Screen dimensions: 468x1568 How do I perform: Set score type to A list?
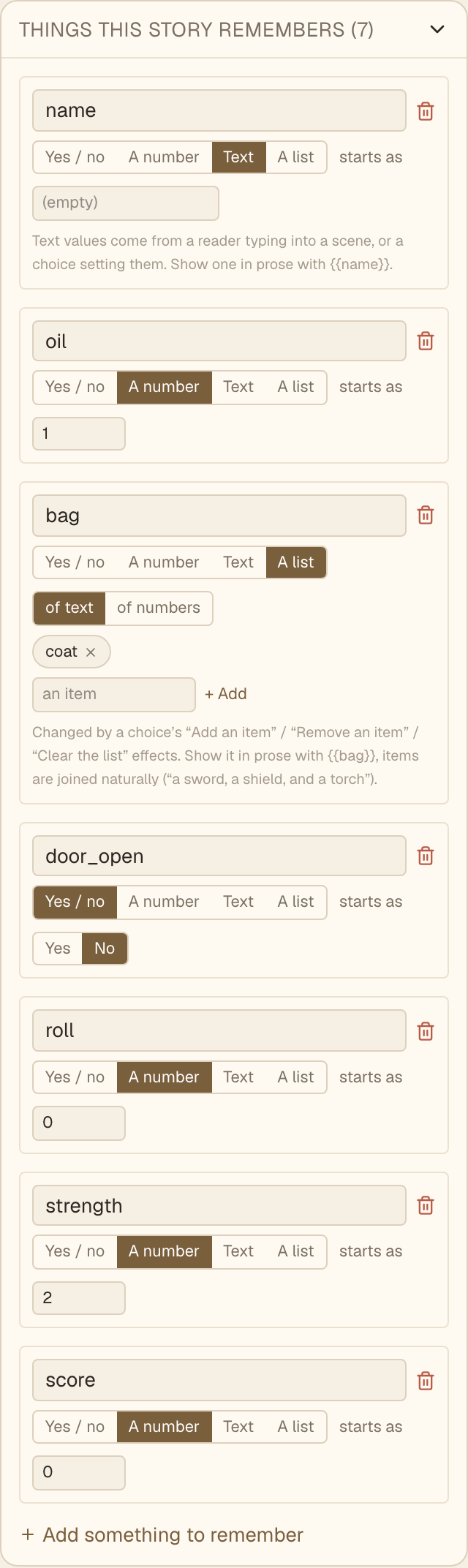tap(295, 1427)
